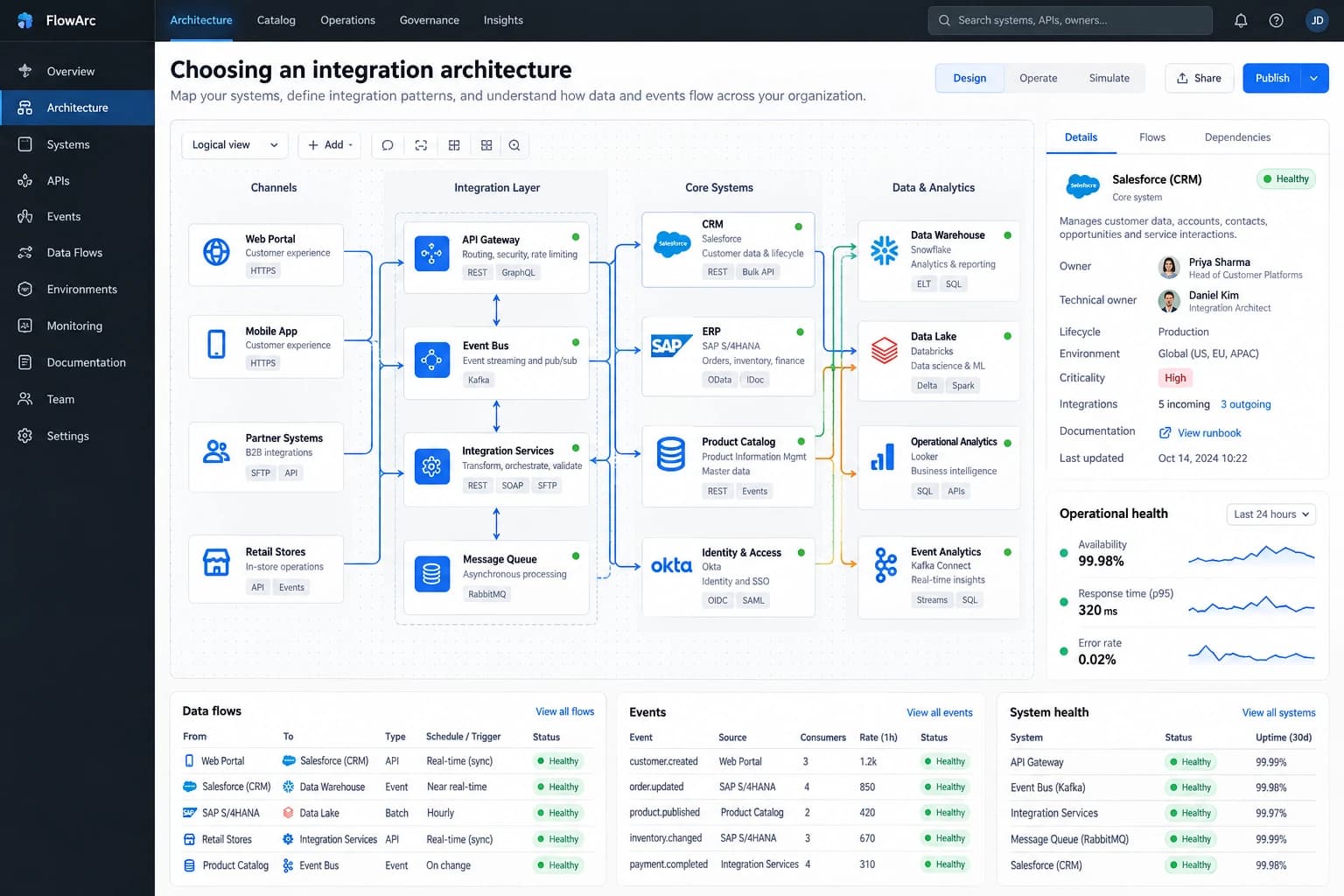Open the Add dropdown menu
The width and height of the screenshot is (1344, 896).
(330, 145)
